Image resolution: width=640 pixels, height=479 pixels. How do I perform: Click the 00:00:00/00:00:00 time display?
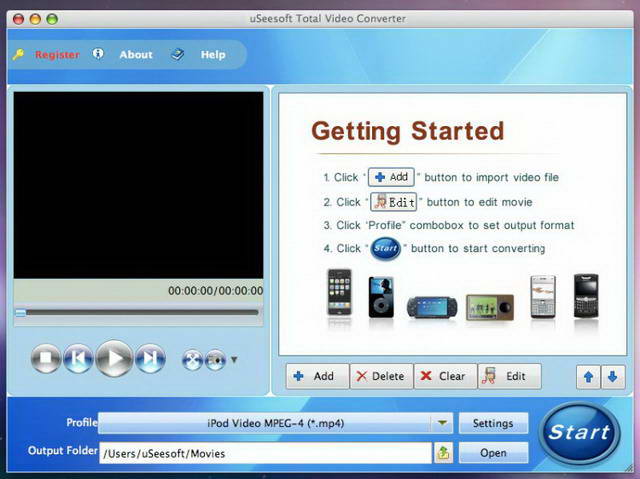(216, 291)
